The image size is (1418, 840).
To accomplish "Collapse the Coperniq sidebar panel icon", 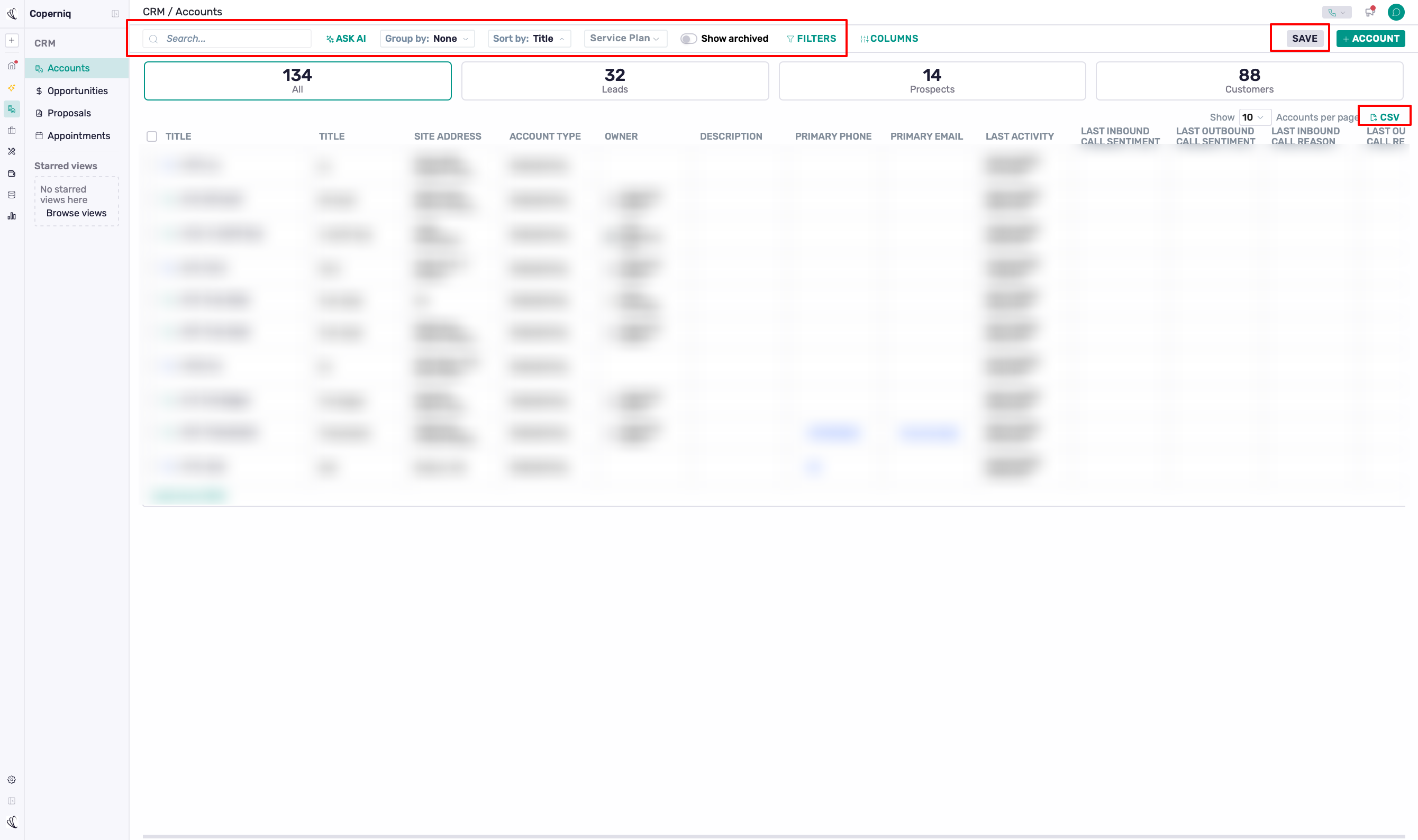I will pos(115,14).
